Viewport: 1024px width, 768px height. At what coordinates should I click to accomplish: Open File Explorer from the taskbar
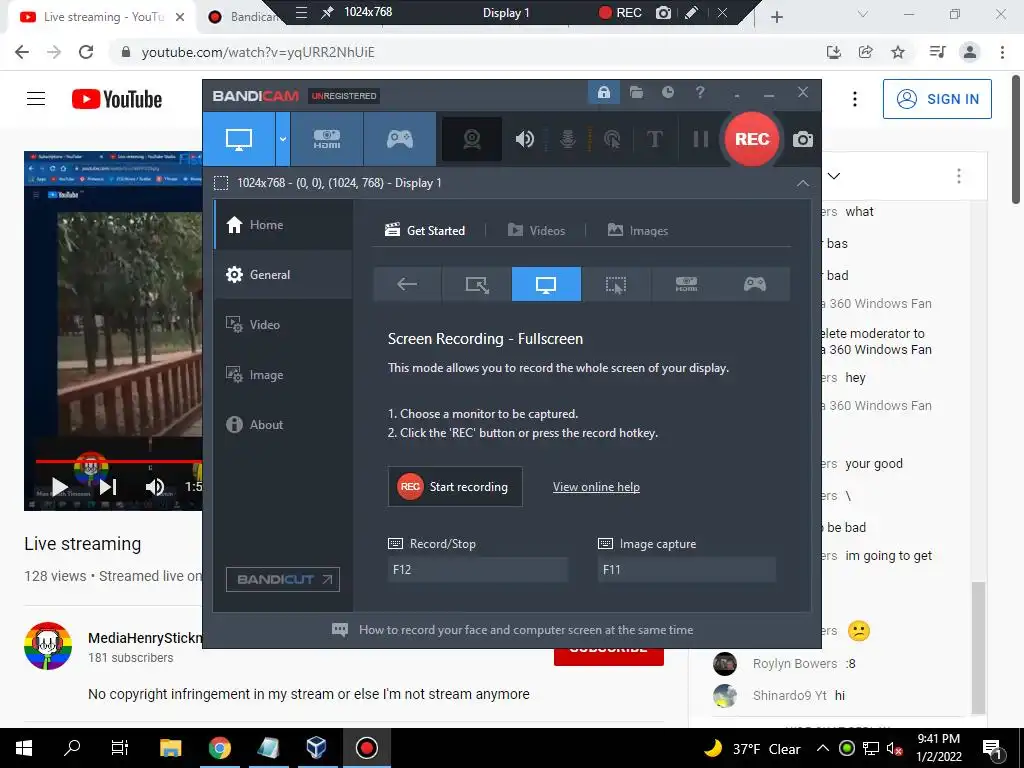(170, 748)
